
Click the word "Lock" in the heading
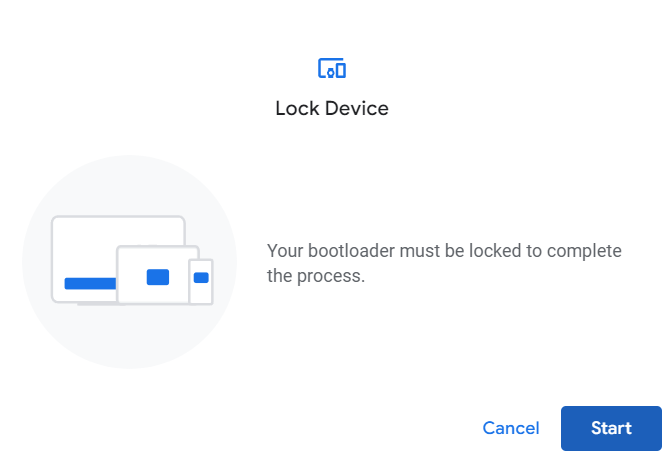pos(295,108)
